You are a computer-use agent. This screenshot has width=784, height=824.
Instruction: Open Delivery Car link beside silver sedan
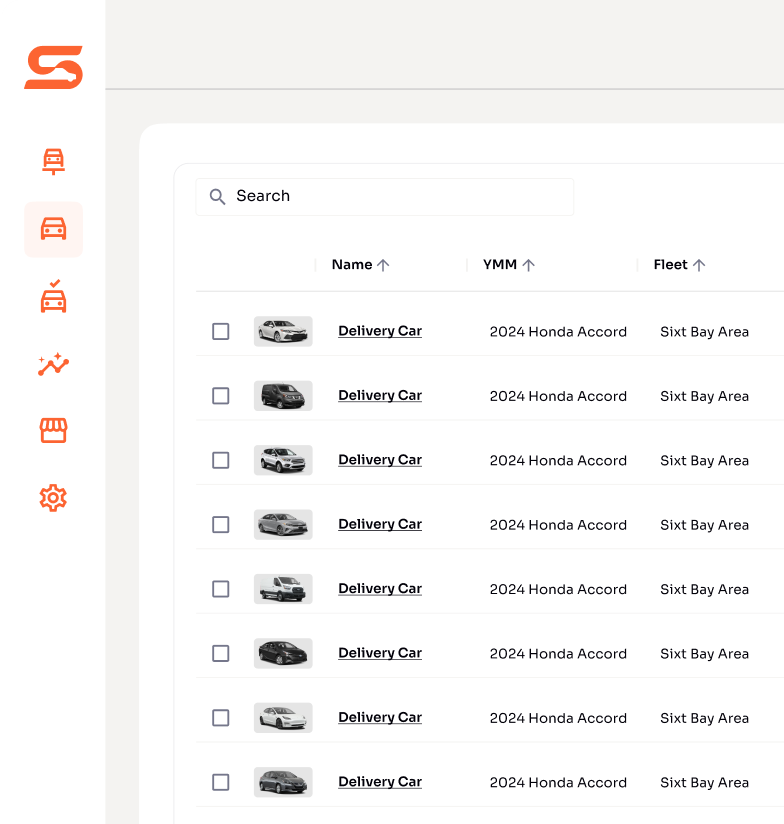[380, 524]
